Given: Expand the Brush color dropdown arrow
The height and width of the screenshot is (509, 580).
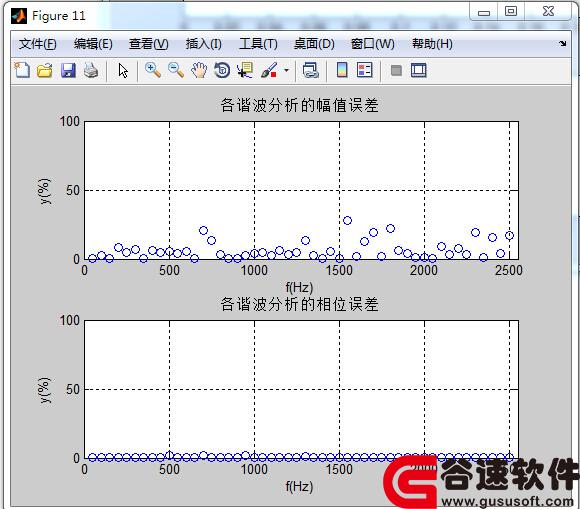Looking at the screenshot, I should click(286, 70).
